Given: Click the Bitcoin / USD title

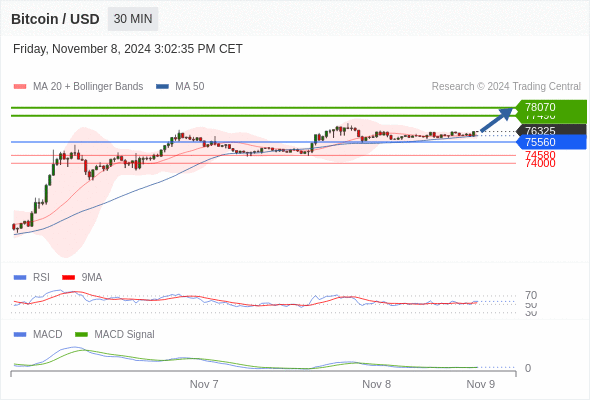Looking at the screenshot, I should 55,19.
